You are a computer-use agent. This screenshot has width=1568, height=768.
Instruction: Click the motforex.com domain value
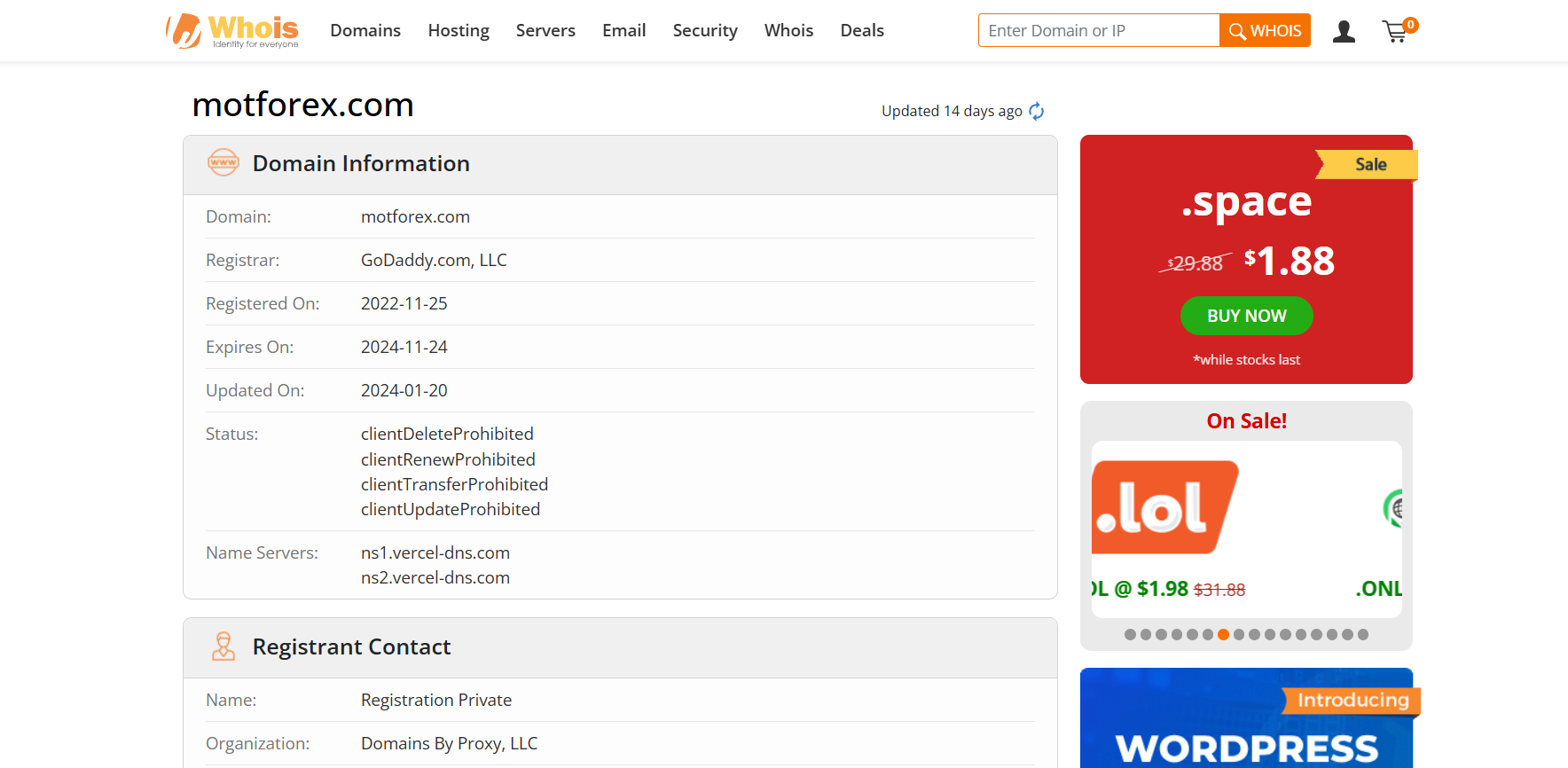click(415, 216)
